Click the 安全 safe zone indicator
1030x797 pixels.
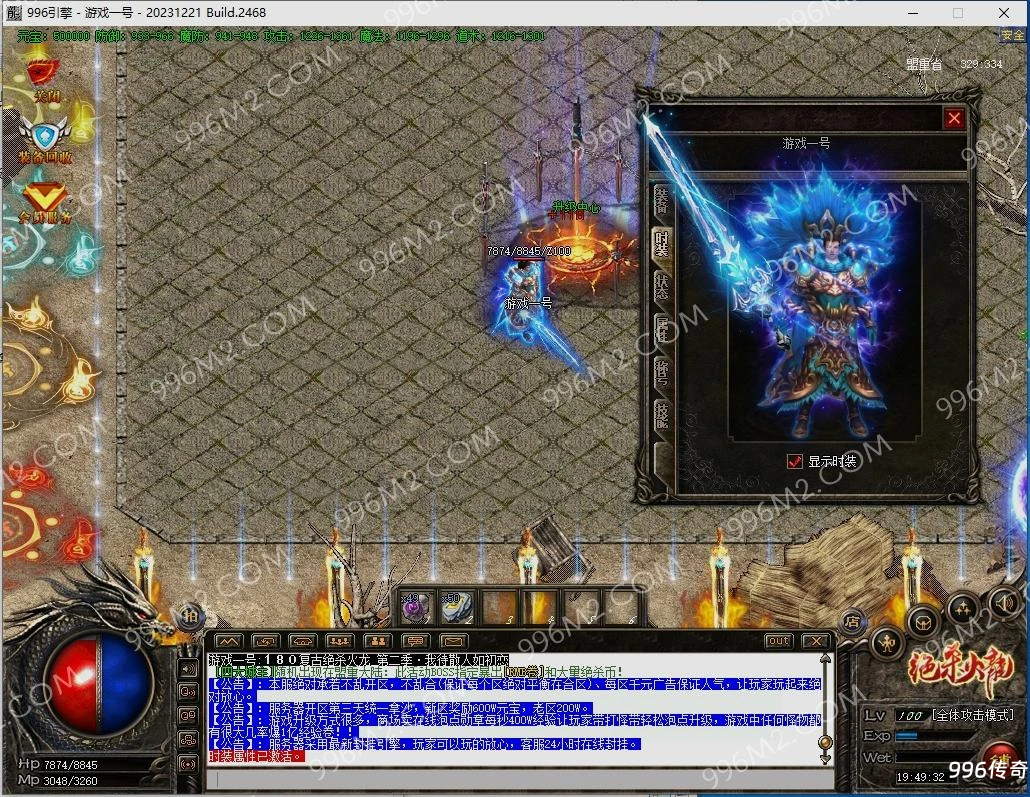[x=1012, y=35]
